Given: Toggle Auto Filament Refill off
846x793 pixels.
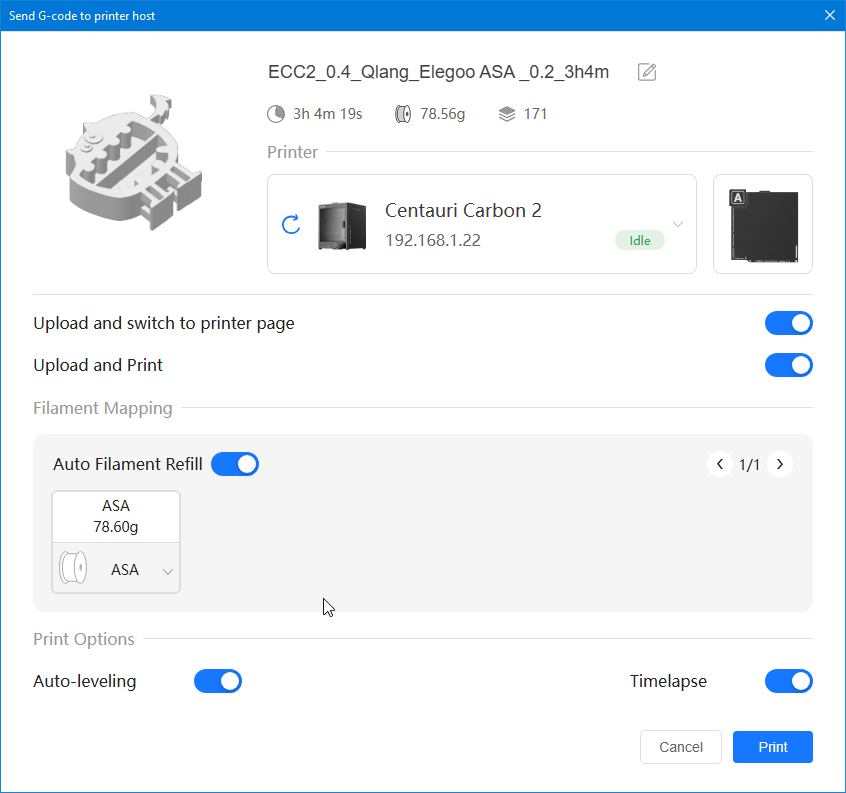Looking at the screenshot, I should click(235, 464).
